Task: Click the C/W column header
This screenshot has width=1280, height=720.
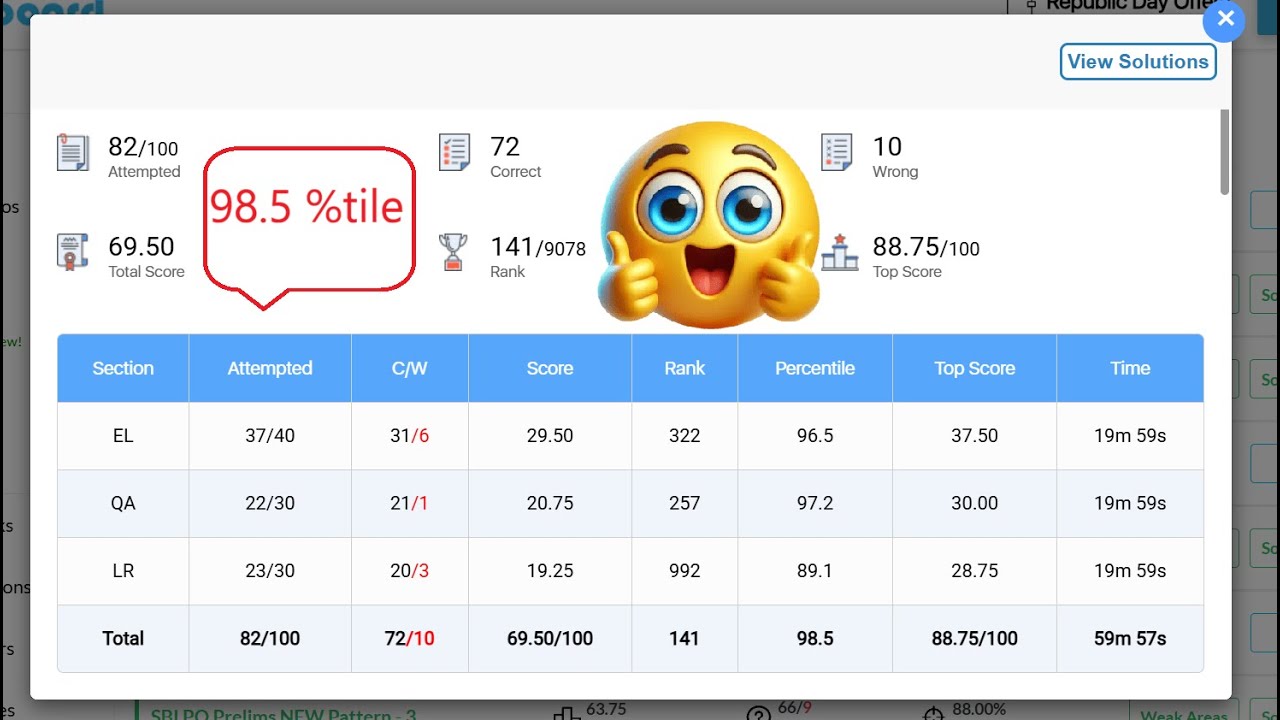Action: click(410, 368)
